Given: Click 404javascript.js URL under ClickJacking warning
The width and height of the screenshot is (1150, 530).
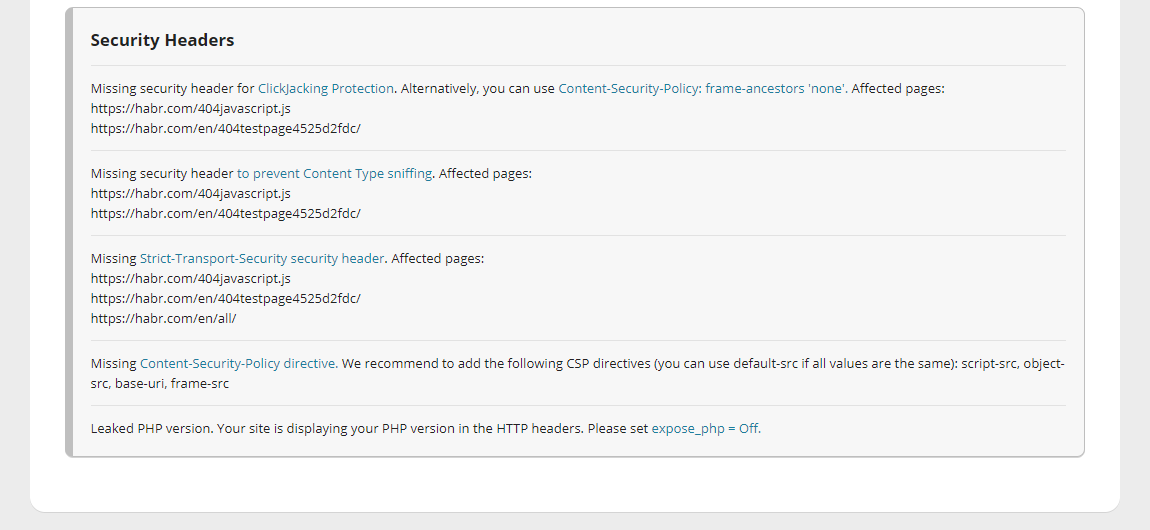Looking at the screenshot, I should point(190,109).
